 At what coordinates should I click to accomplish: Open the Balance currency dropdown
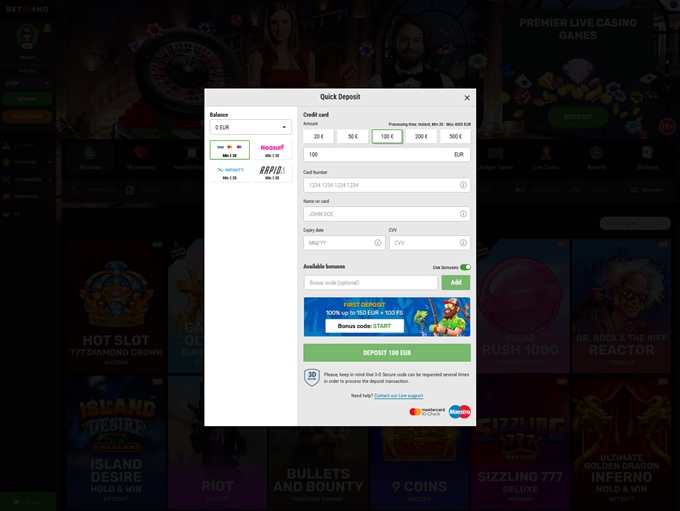(250, 128)
